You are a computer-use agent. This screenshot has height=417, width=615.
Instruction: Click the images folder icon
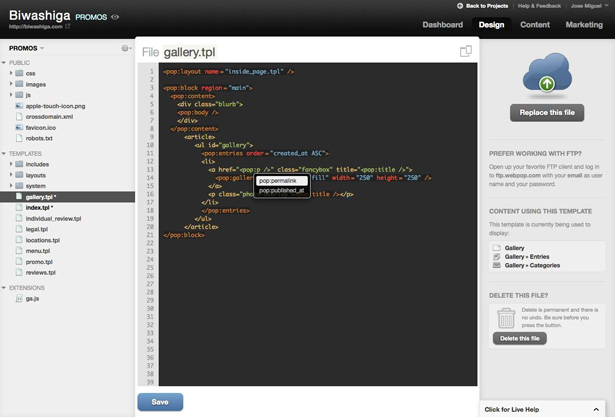pos(19,84)
